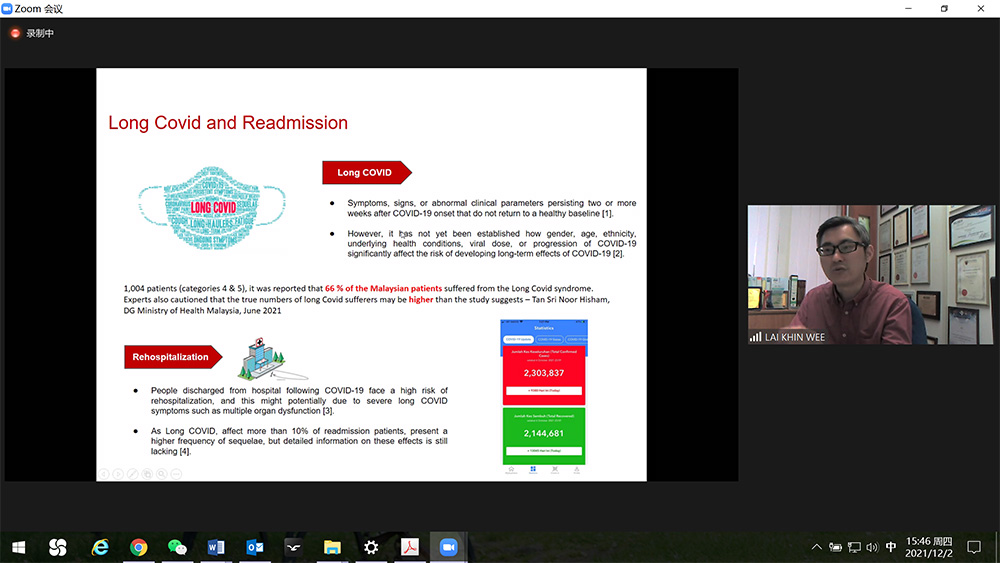The width and height of the screenshot is (1000, 563).
Task: Open the notification center icon
Action: (974, 547)
